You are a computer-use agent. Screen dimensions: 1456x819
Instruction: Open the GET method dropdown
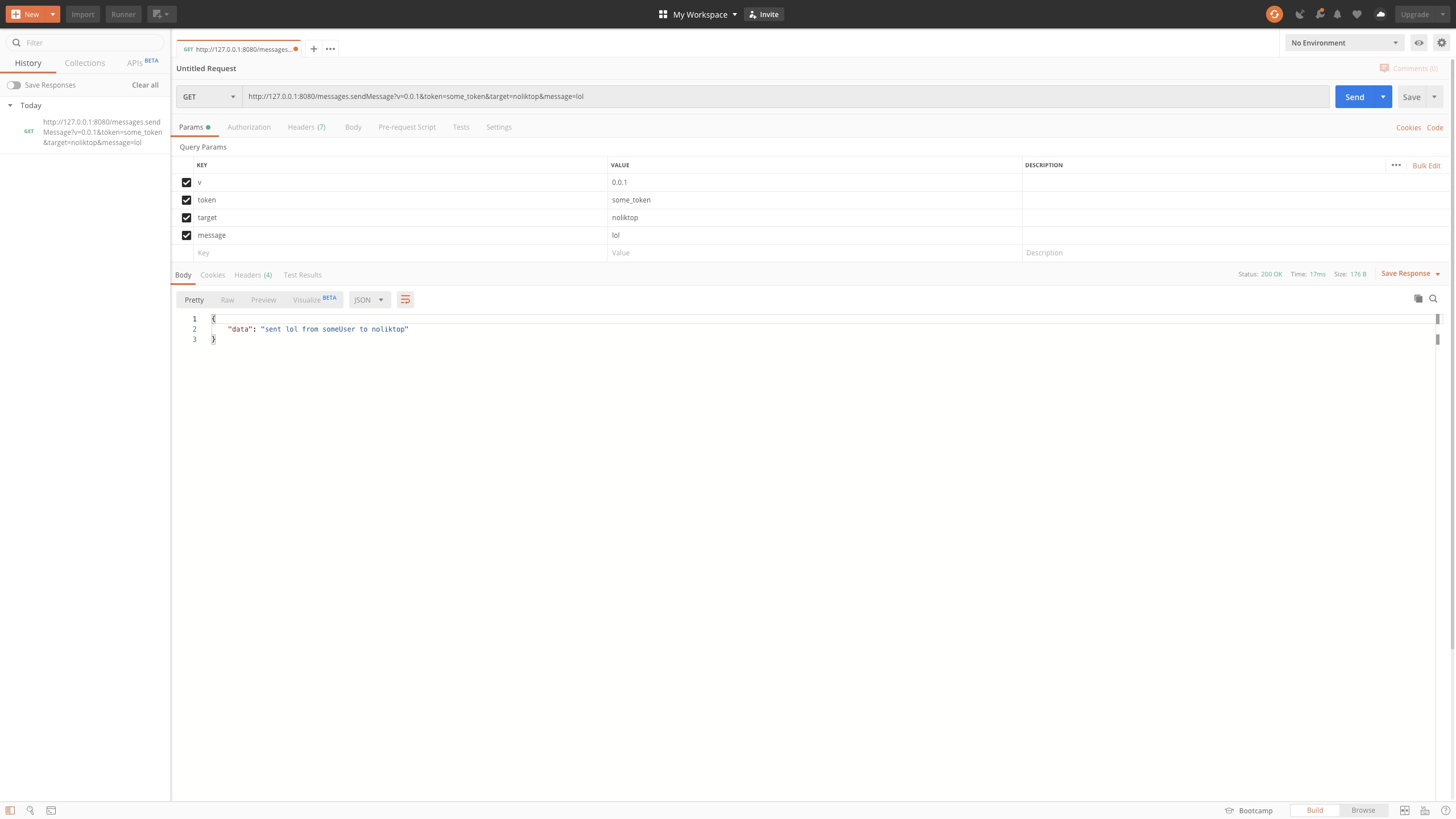tap(209, 97)
